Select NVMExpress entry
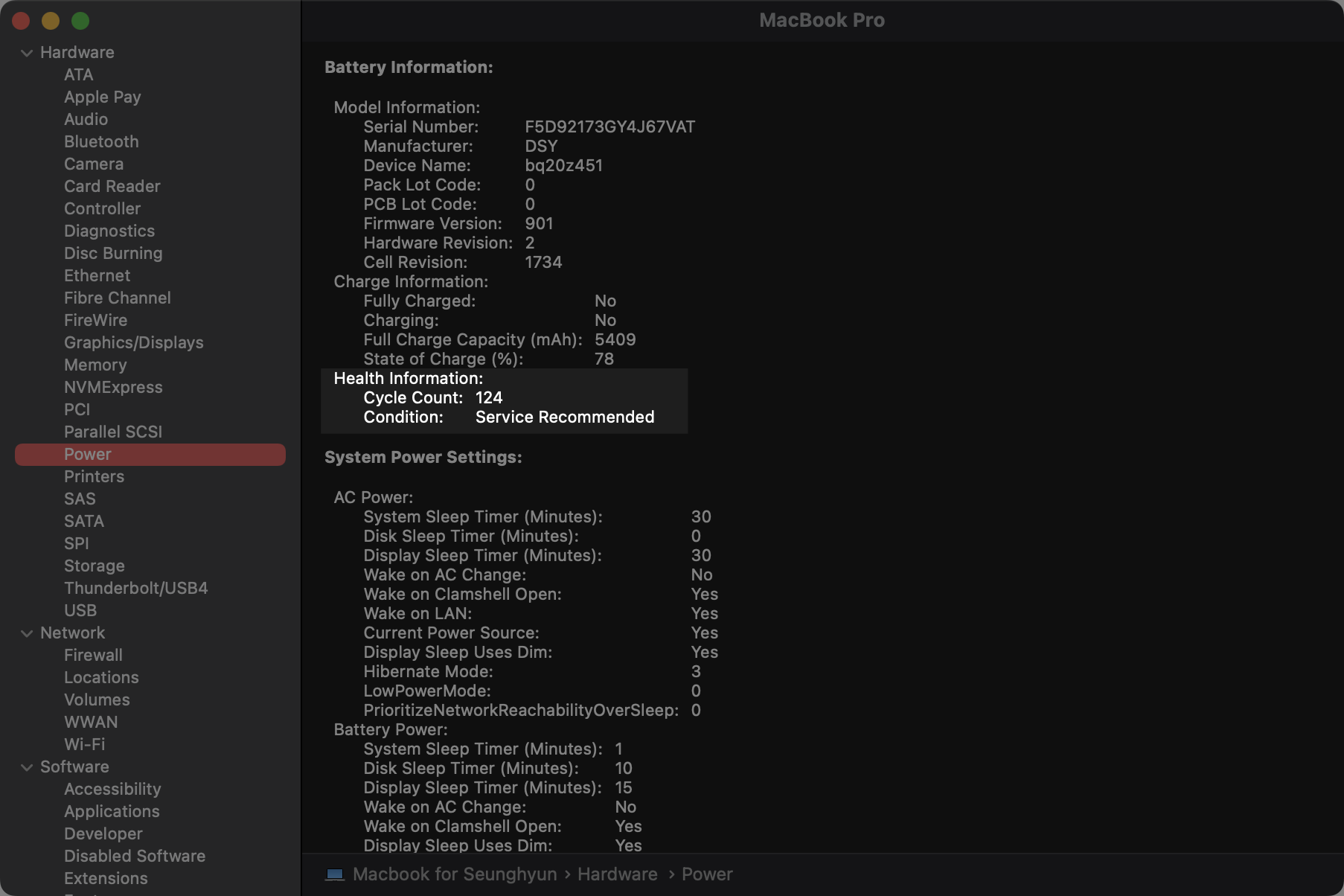 [113, 387]
